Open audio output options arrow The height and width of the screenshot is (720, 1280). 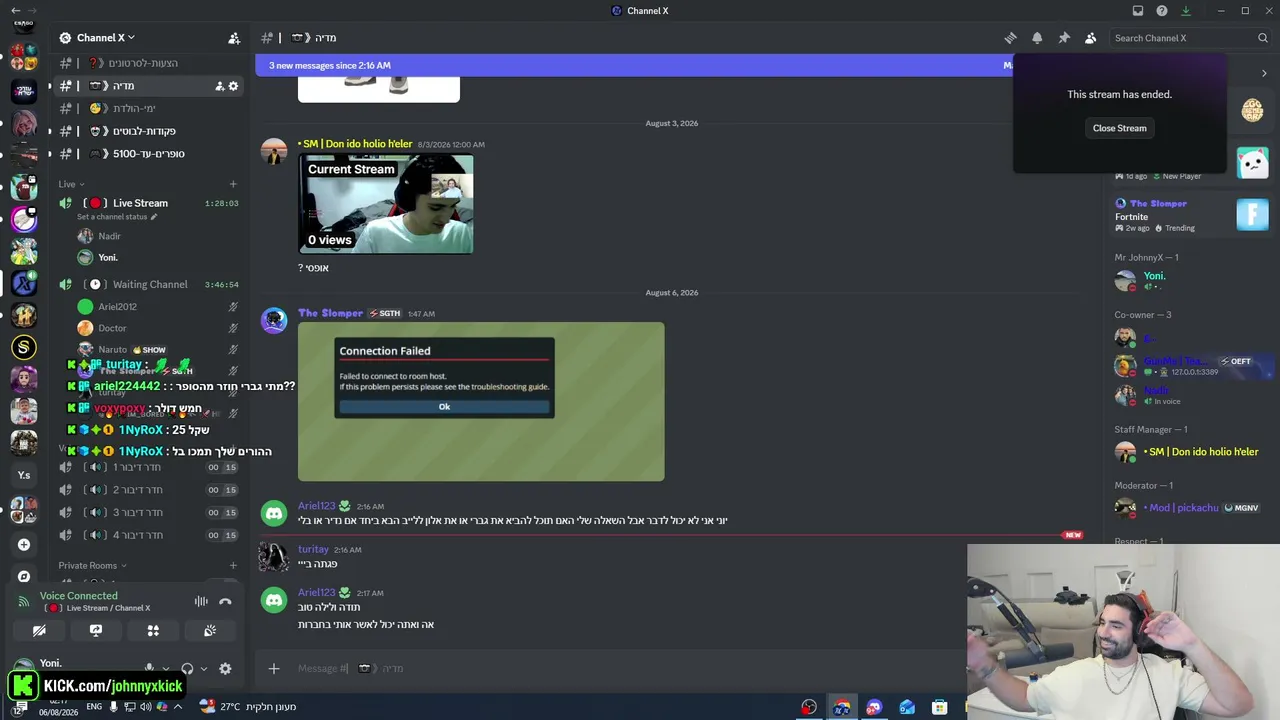click(x=203, y=669)
